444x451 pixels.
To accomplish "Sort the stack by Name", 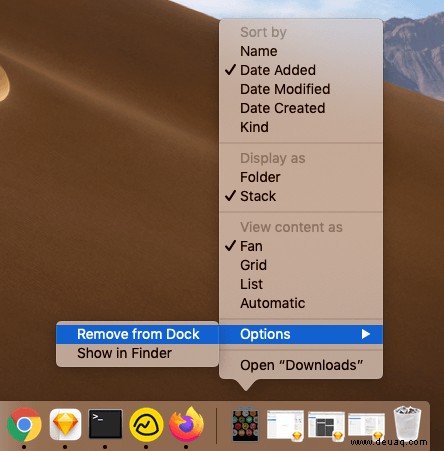I will coord(301,51).
